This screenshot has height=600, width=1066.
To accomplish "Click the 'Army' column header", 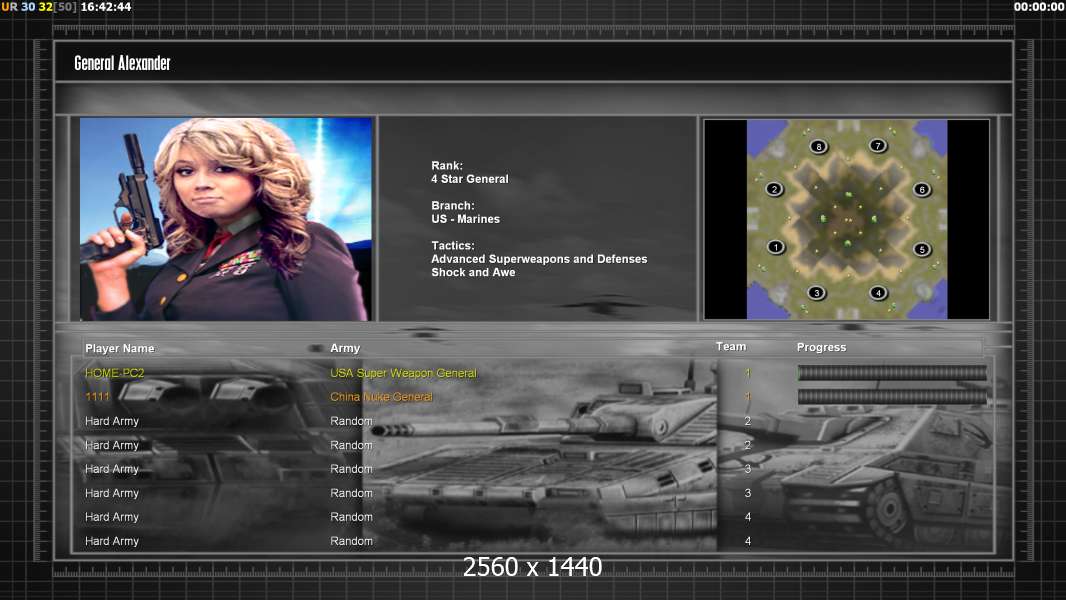I will tap(345, 348).
